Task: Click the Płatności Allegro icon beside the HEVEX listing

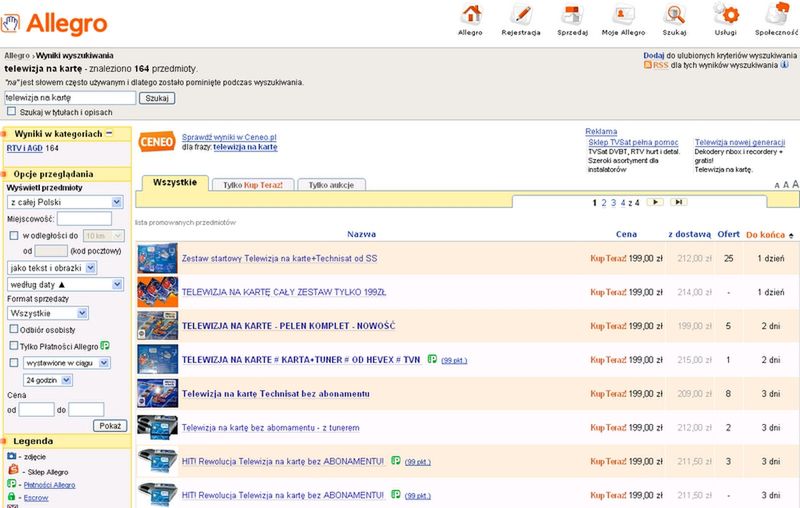Action: [x=432, y=359]
